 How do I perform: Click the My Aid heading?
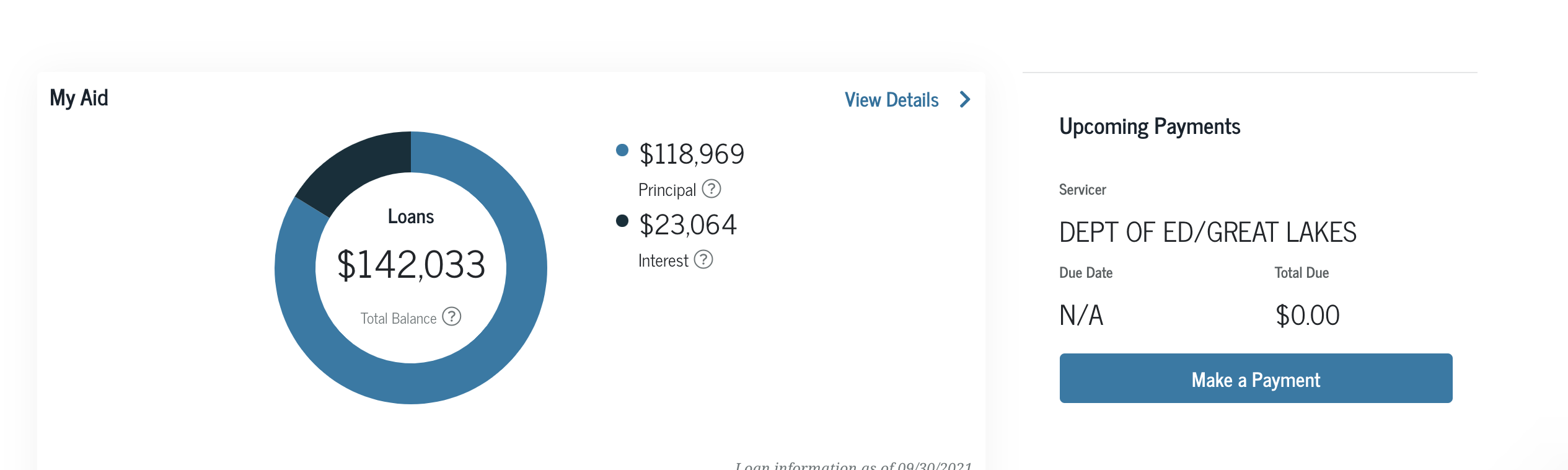(x=79, y=98)
